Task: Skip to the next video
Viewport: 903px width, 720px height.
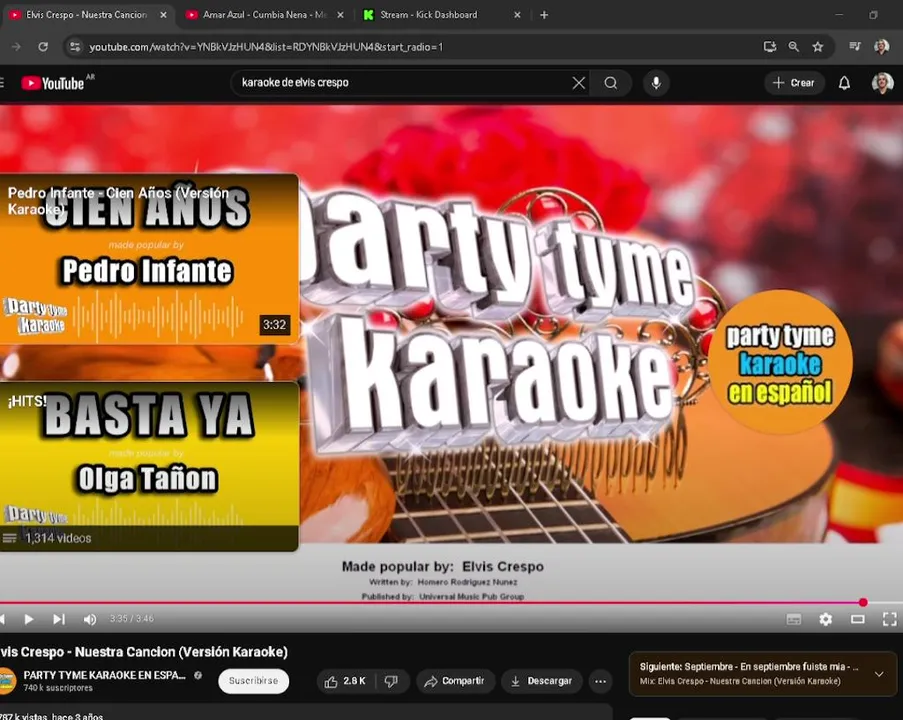Action: (x=59, y=619)
